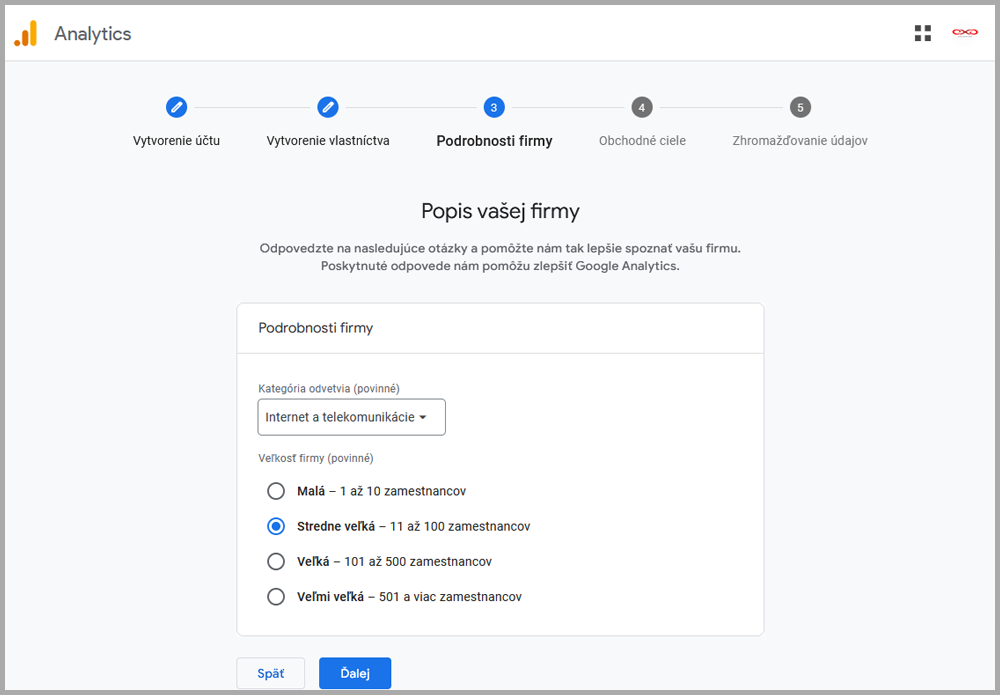Image resolution: width=1000 pixels, height=695 pixels.
Task: Click the pencil icon for Vytvorenie vlastníctva
Action: 328,107
